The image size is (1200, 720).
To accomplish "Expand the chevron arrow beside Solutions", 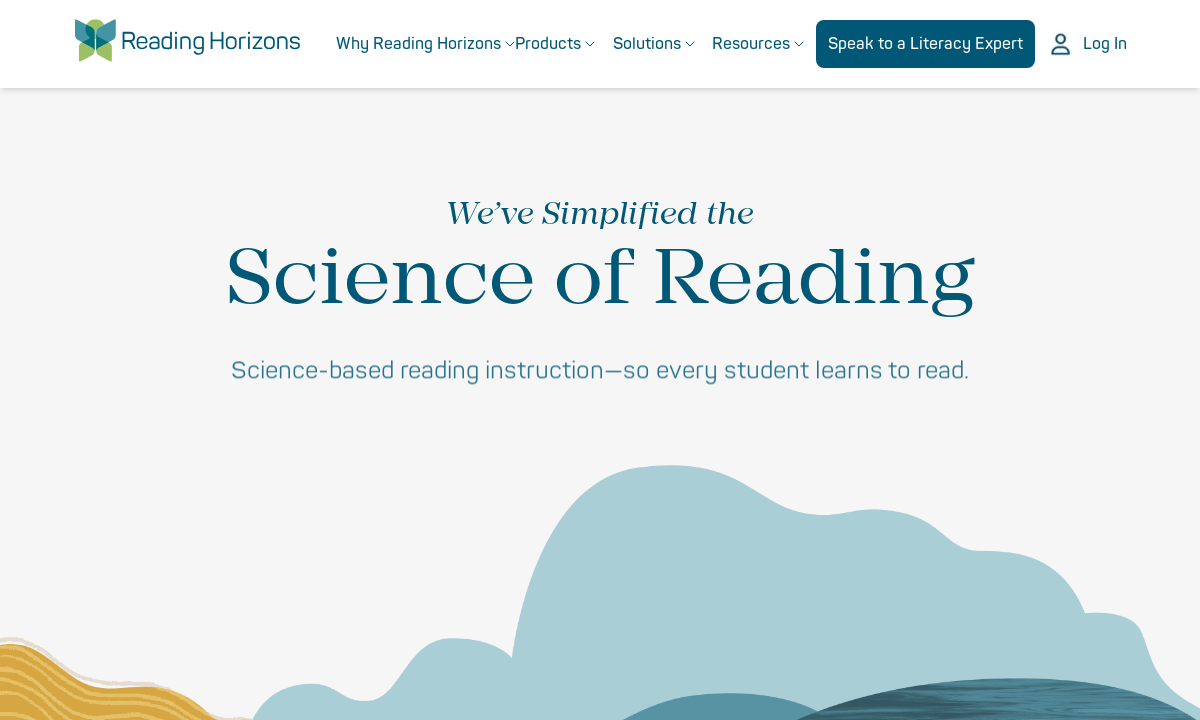I will click(689, 44).
